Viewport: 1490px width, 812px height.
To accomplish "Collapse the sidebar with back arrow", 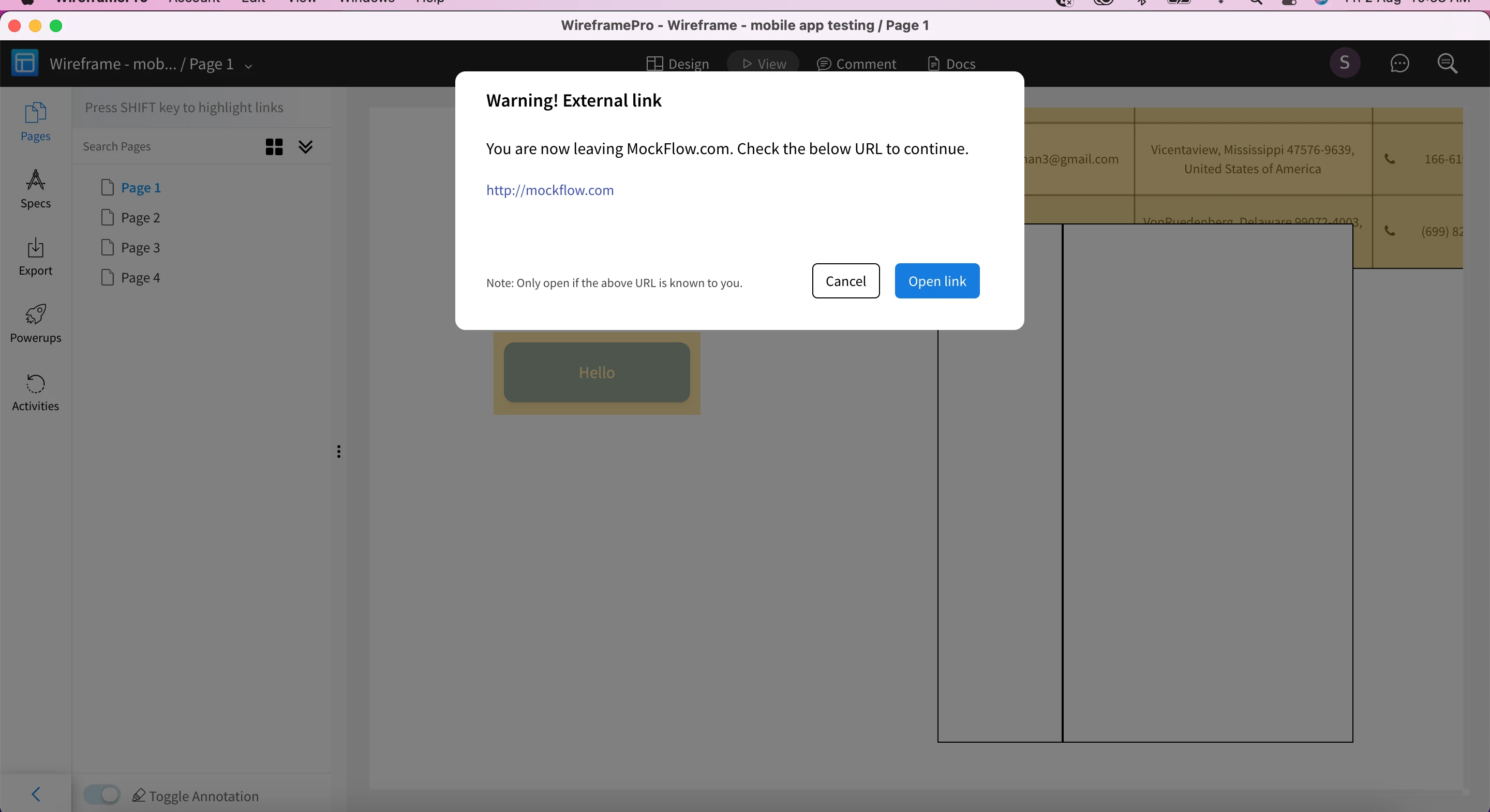I will point(36,794).
